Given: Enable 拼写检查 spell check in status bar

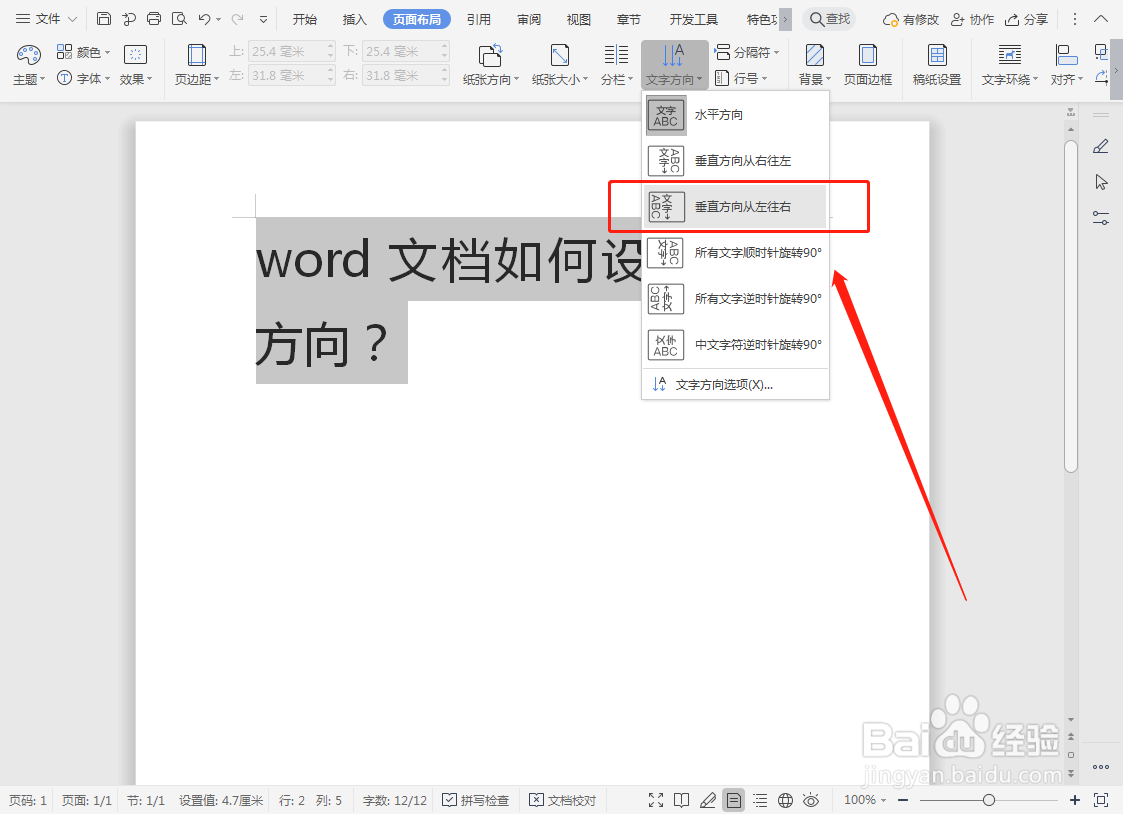Looking at the screenshot, I should pyautogui.click(x=475, y=799).
